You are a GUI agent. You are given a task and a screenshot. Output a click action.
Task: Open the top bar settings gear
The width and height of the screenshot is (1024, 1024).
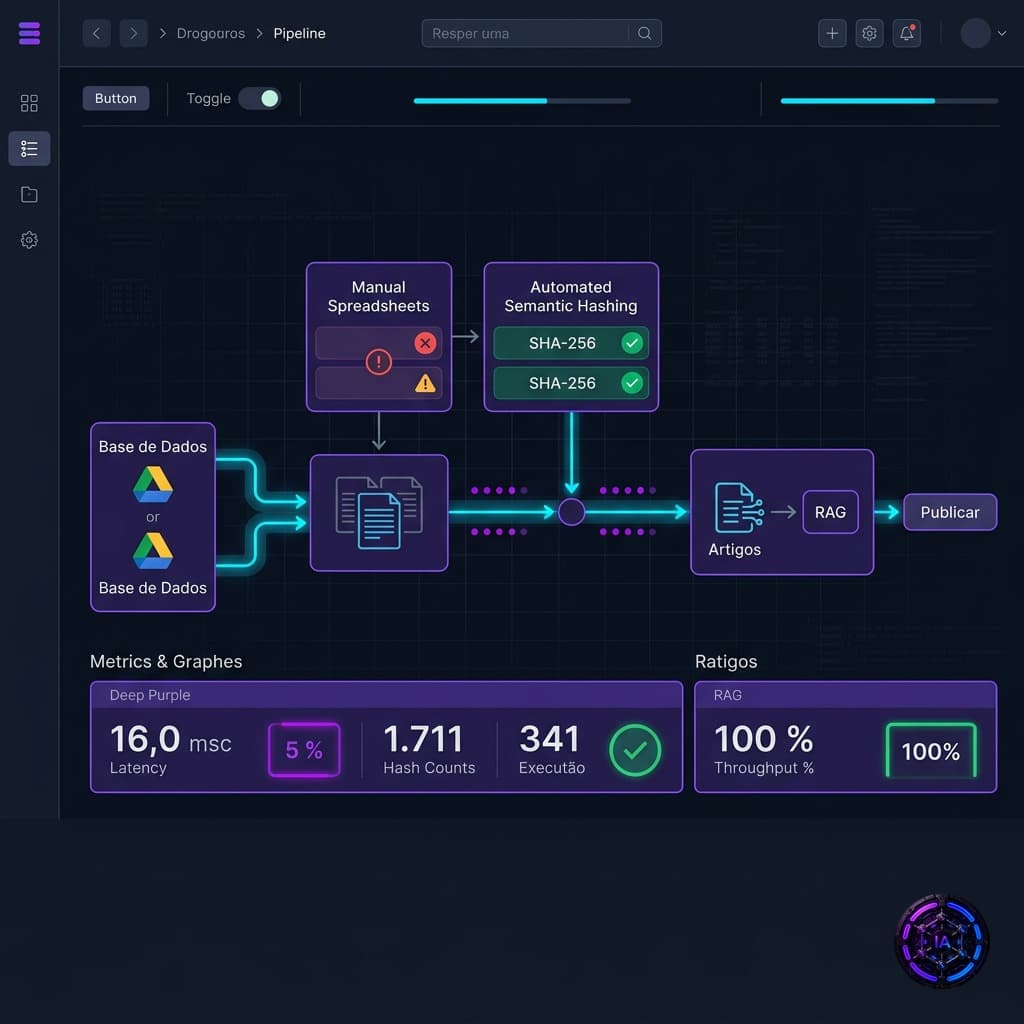pos(869,33)
